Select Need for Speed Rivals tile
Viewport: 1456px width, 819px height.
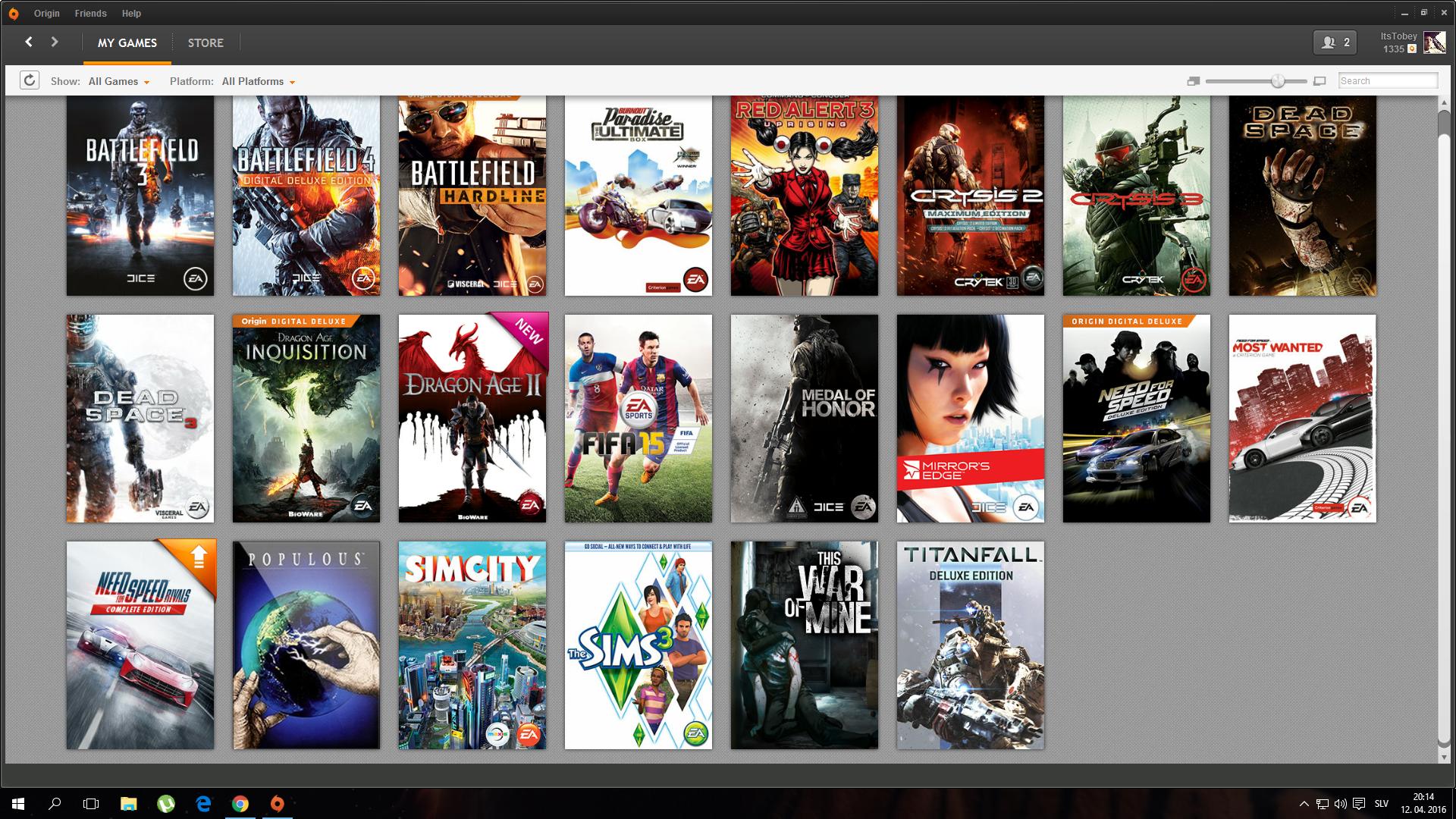pos(140,645)
